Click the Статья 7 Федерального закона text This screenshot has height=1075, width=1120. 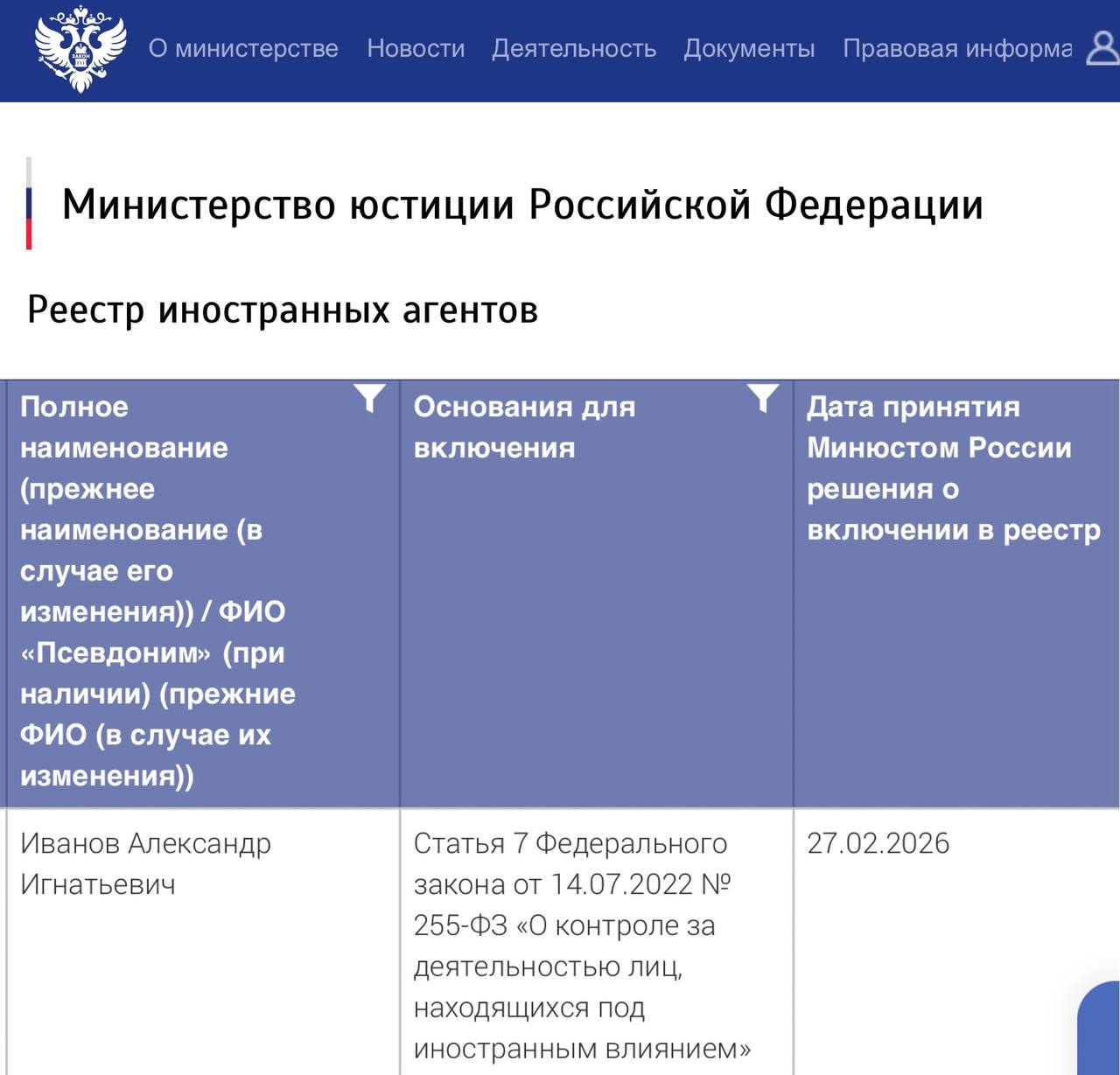[570, 843]
